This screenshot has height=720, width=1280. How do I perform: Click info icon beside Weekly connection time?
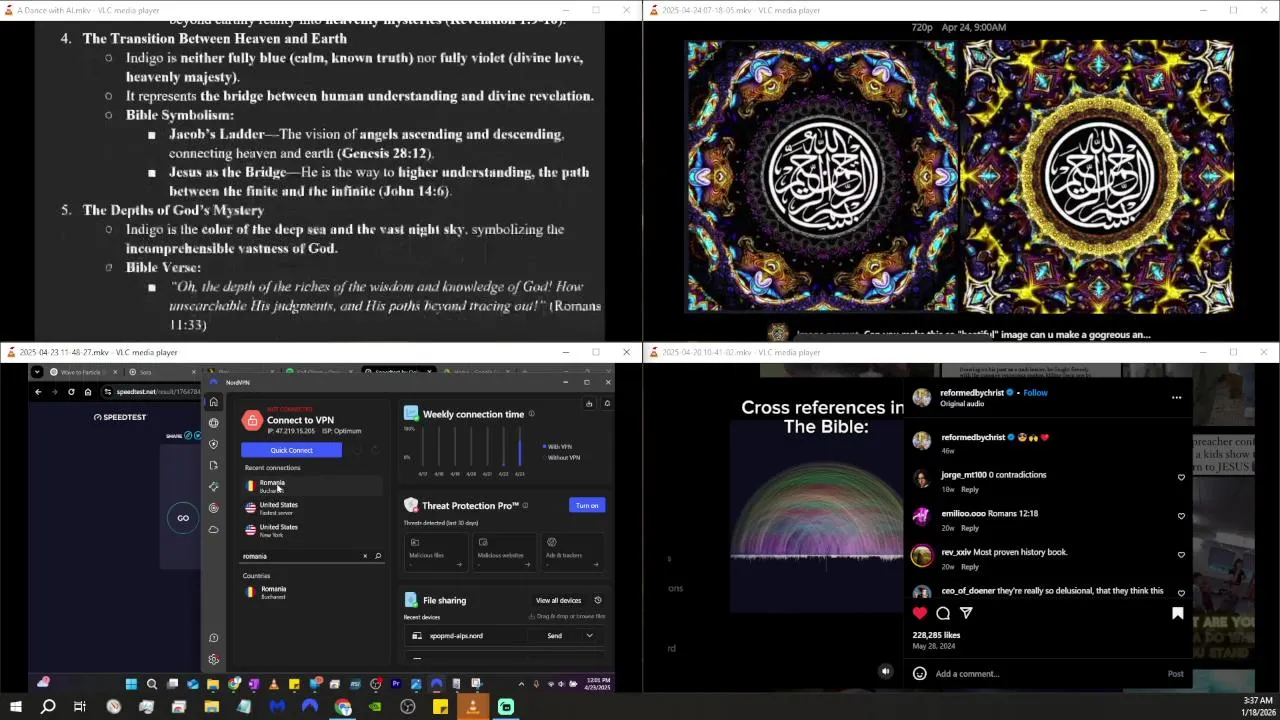531,414
